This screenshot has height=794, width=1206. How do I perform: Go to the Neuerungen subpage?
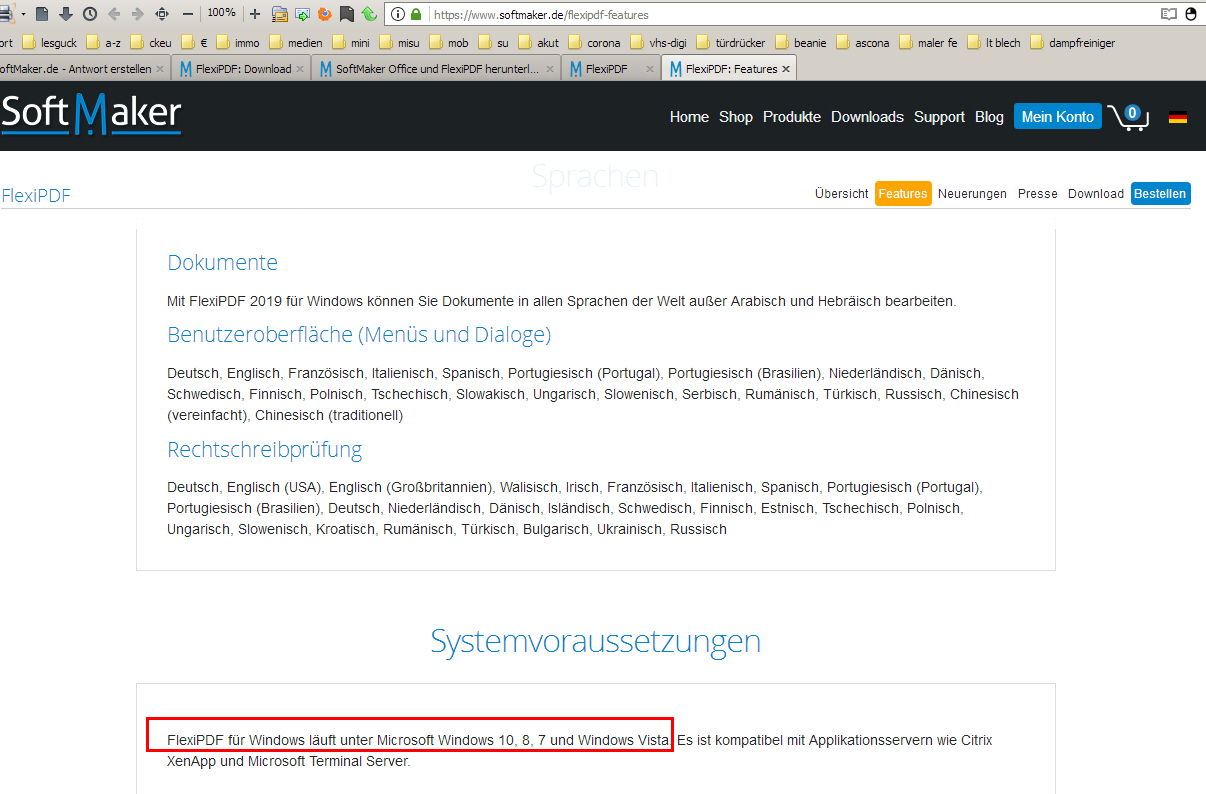pyautogui.click(x=972, y=194)
